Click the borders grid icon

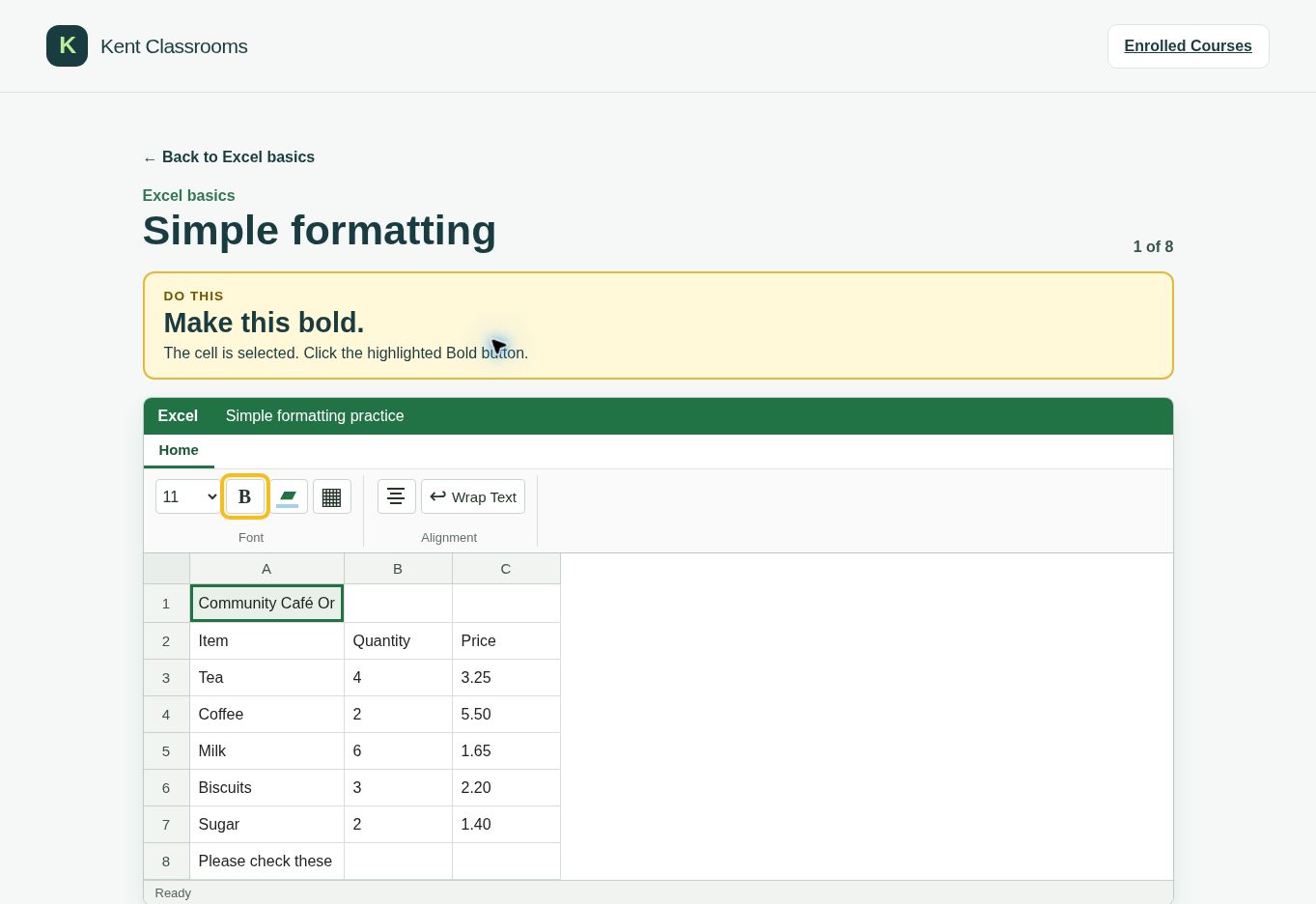click(x=332, y=496)
